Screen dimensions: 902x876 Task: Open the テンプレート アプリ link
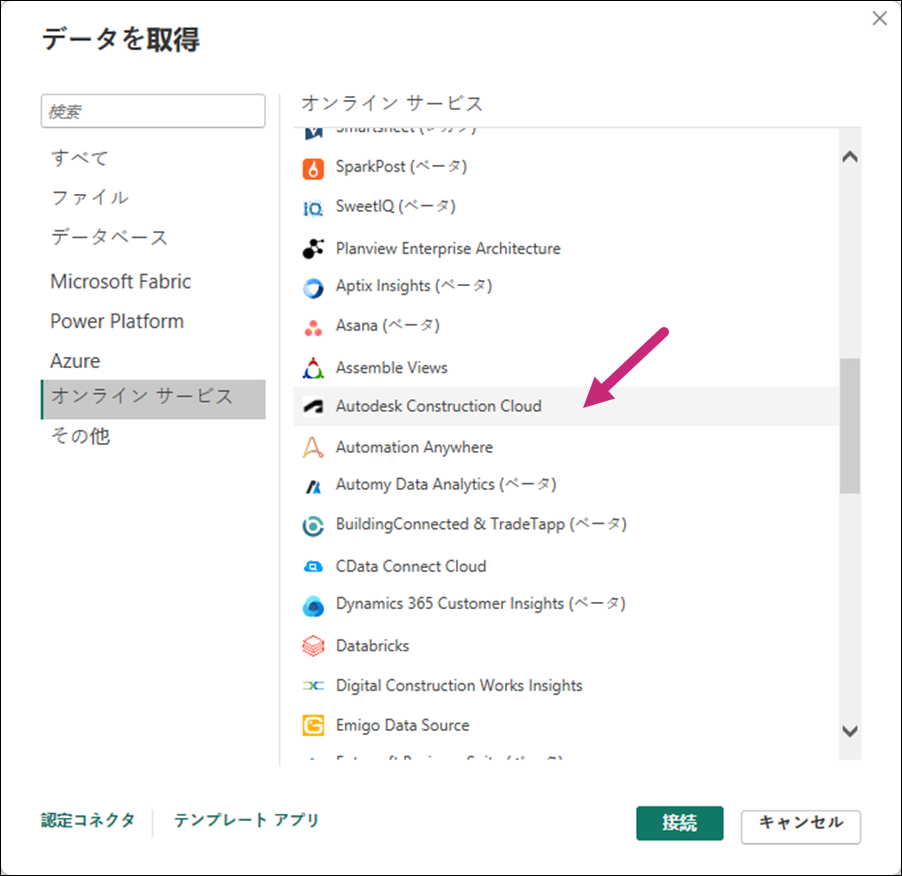coord(246,820)
